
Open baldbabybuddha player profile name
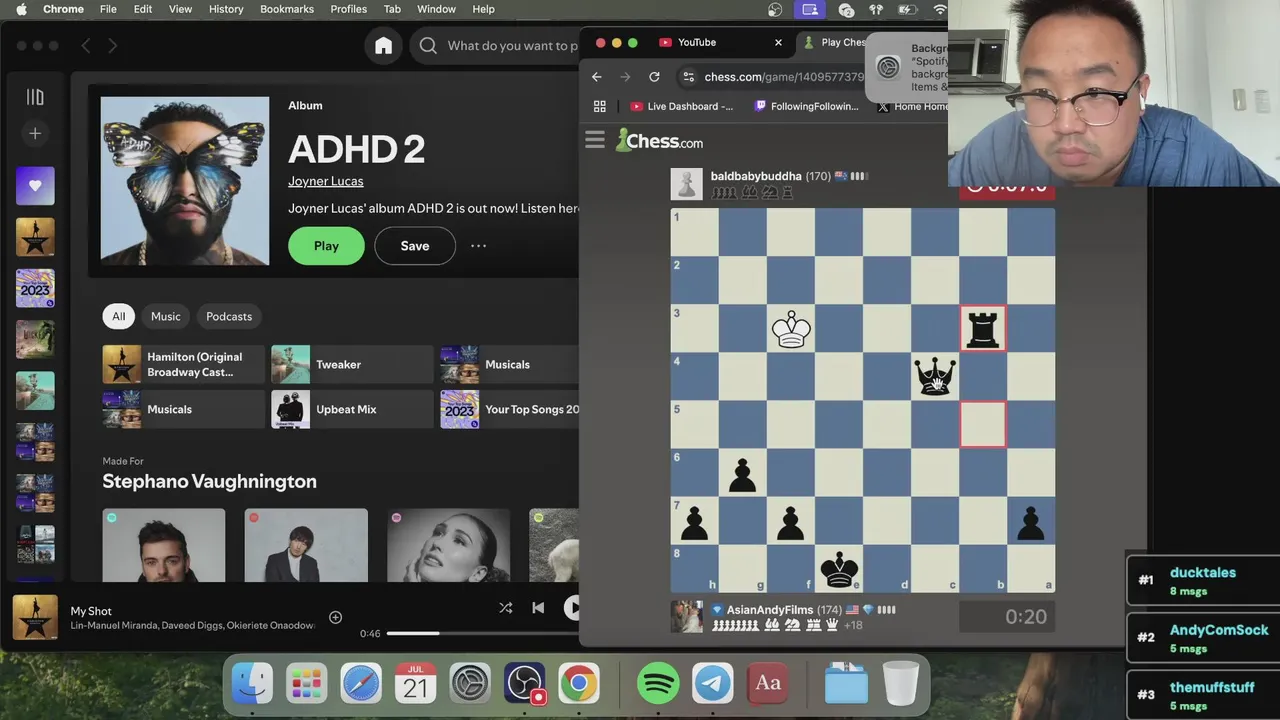[756, 176]
